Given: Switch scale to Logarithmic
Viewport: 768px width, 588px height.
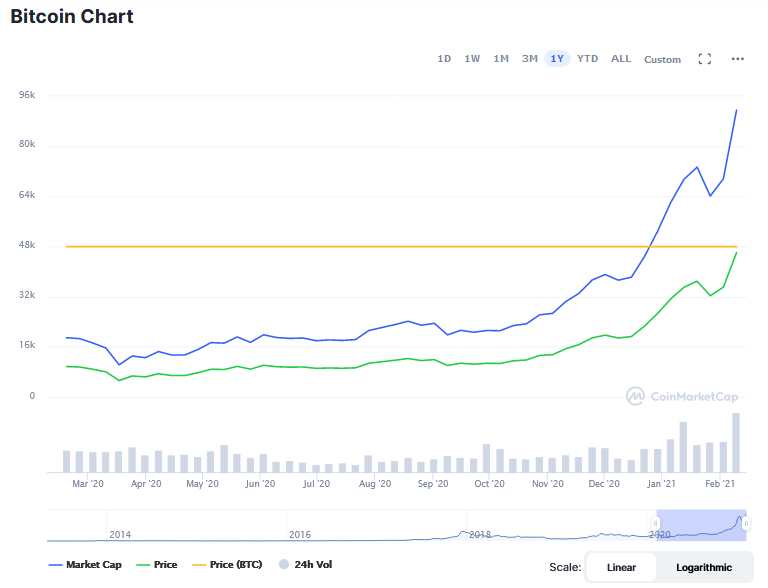Looking at the screenshot, I should [704, 567].
